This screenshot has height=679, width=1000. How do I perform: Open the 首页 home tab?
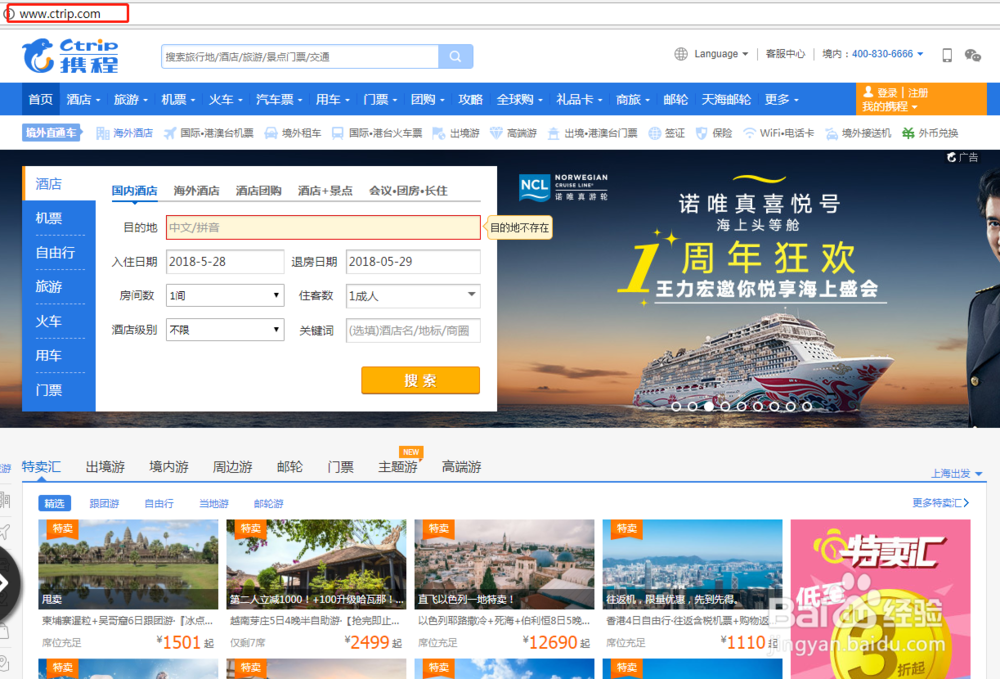[41, 99]
